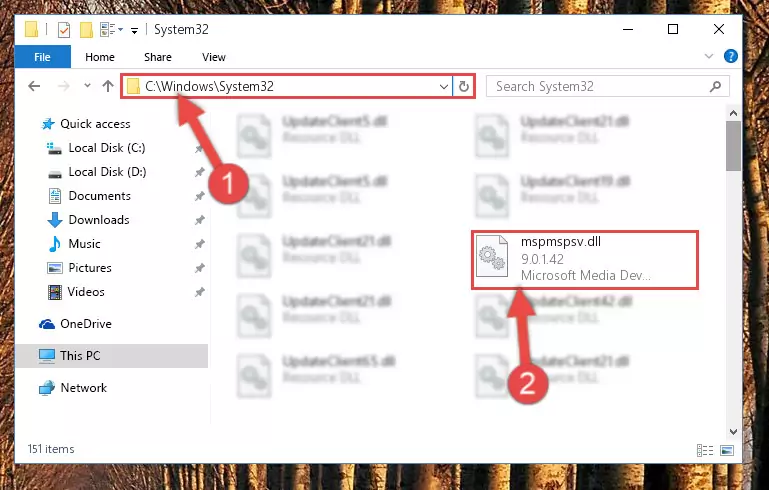
Task: Open Local Disk (C:) in sidebar
Action: coord(106,148)
